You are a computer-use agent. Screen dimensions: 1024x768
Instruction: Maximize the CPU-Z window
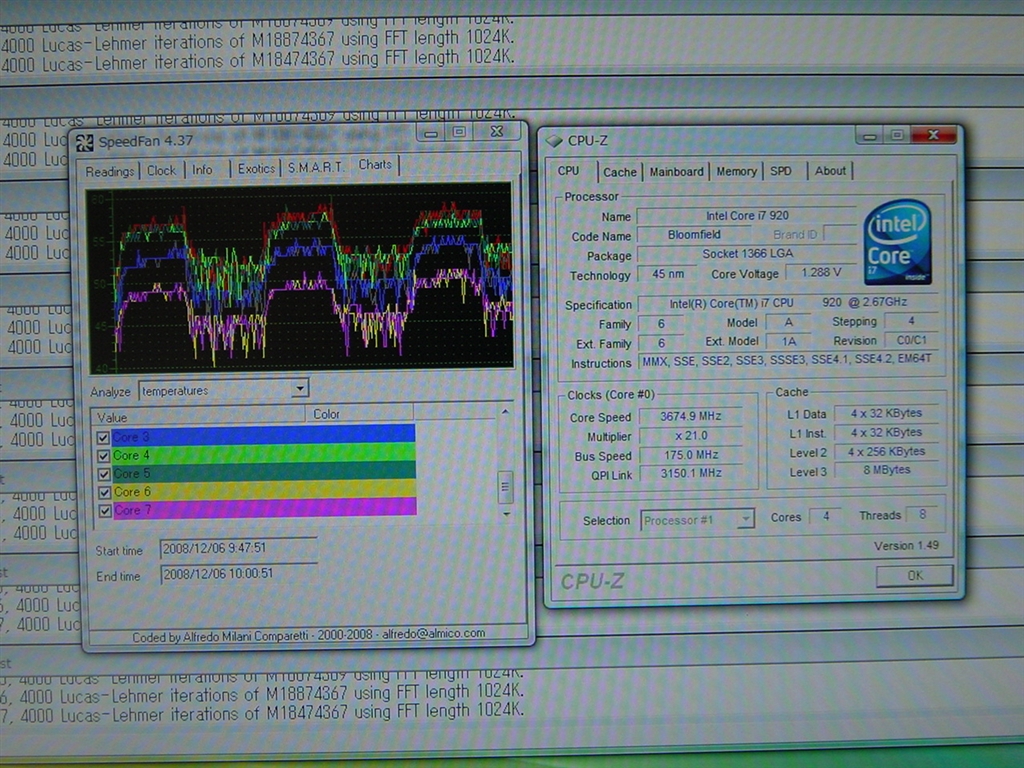(896, 134)
